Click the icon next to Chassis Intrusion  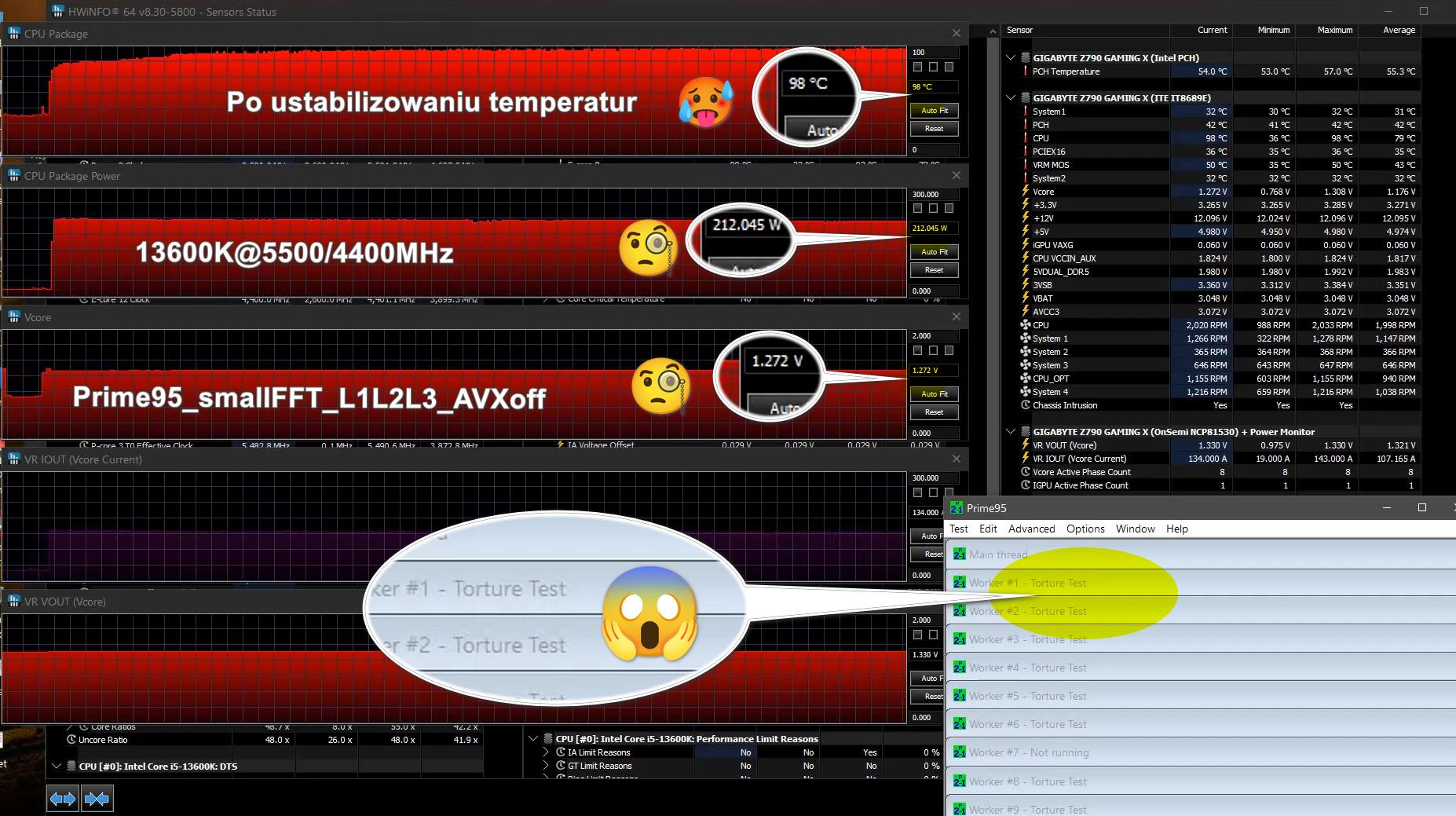coord(1025,405)
